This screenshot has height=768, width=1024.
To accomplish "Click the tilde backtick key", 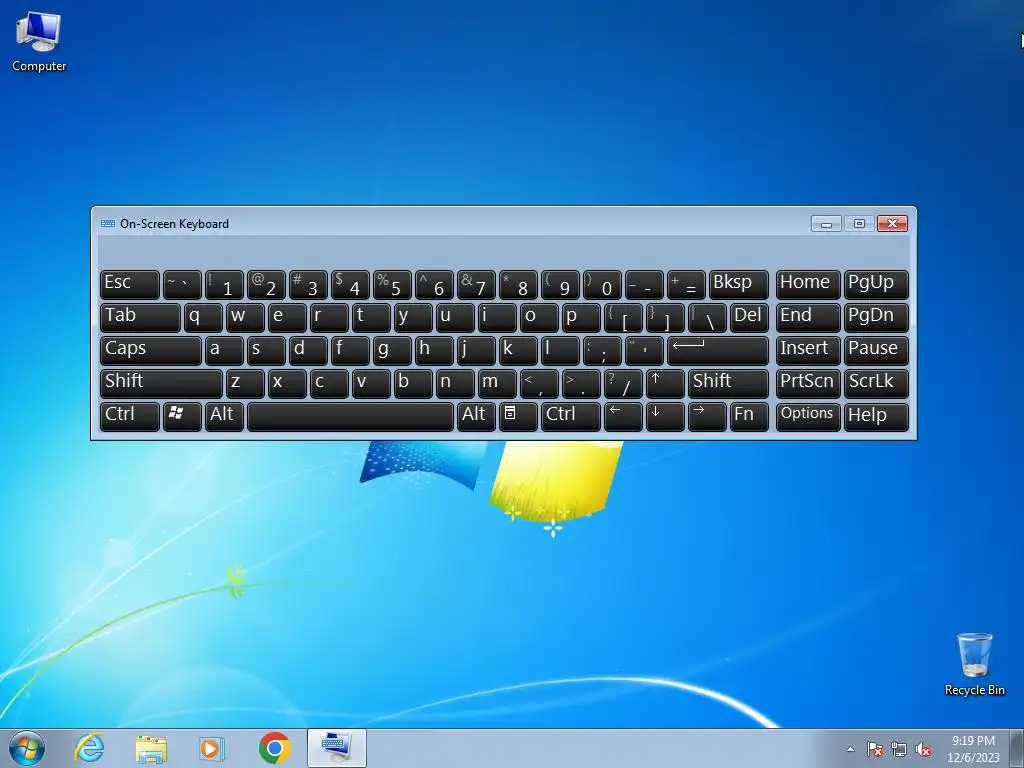I will (x=182, y=284).
